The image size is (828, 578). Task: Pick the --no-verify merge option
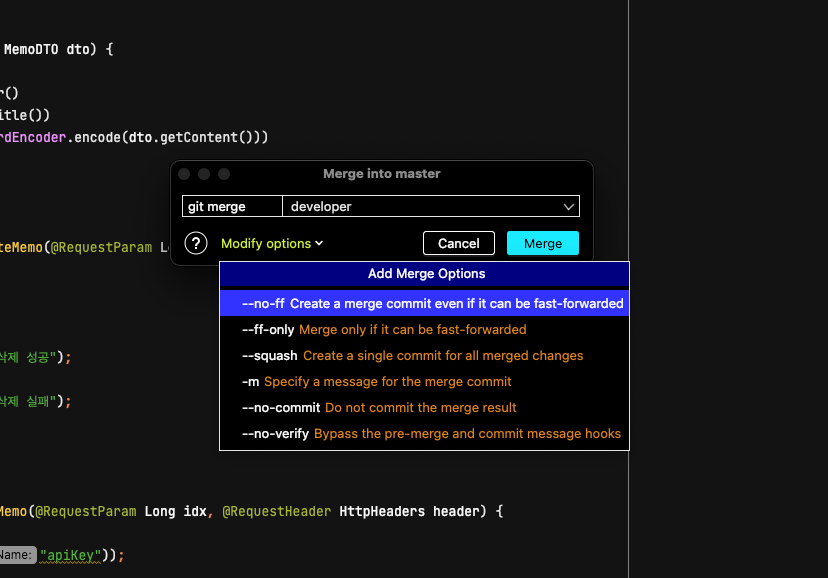coord(424,433)
